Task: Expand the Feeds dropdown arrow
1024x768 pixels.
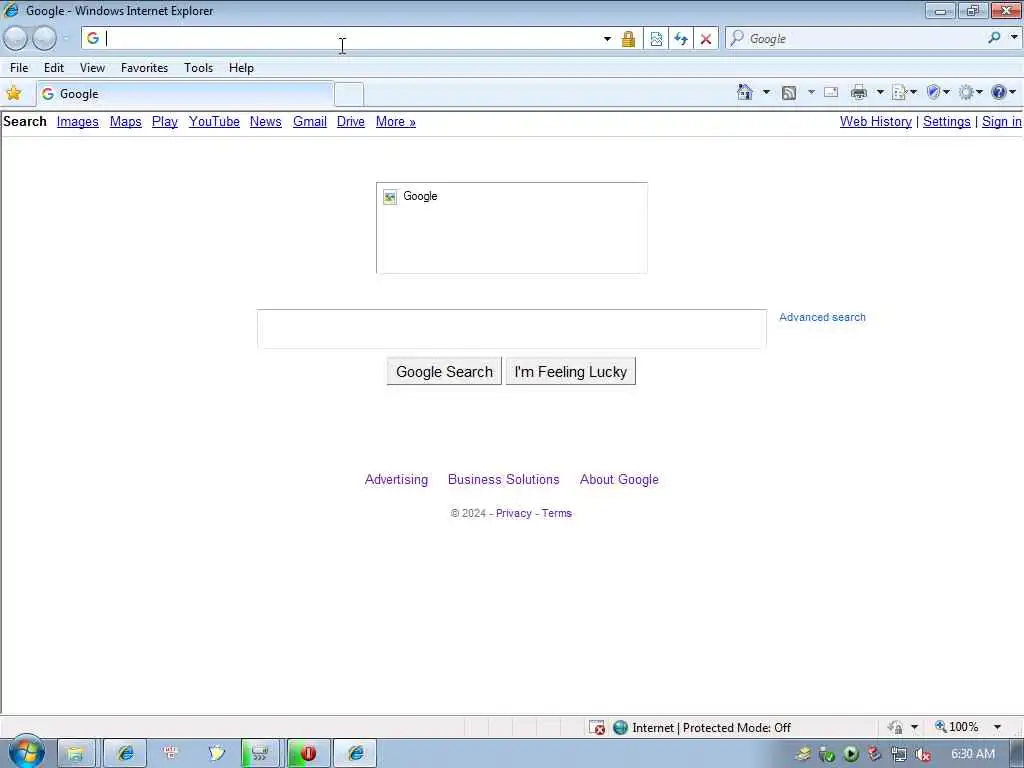Action: [x=811, y=92]
